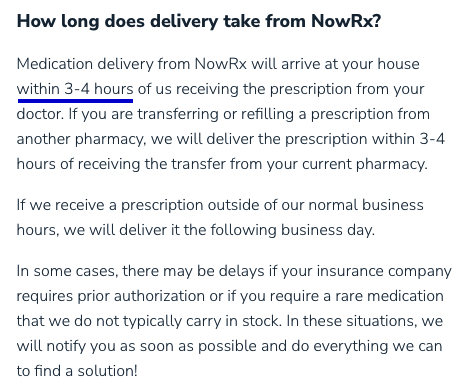
Task: Click "Medication delivery from NowRx" sentence start
Action: [132, 64]
